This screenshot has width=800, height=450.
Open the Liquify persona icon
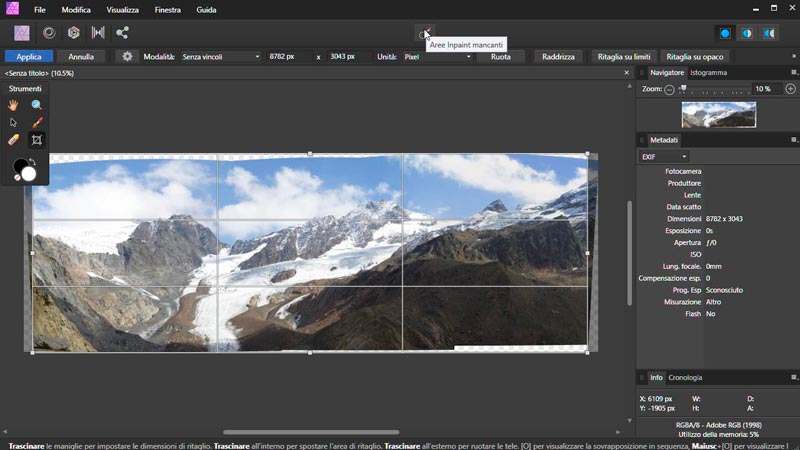49,33
